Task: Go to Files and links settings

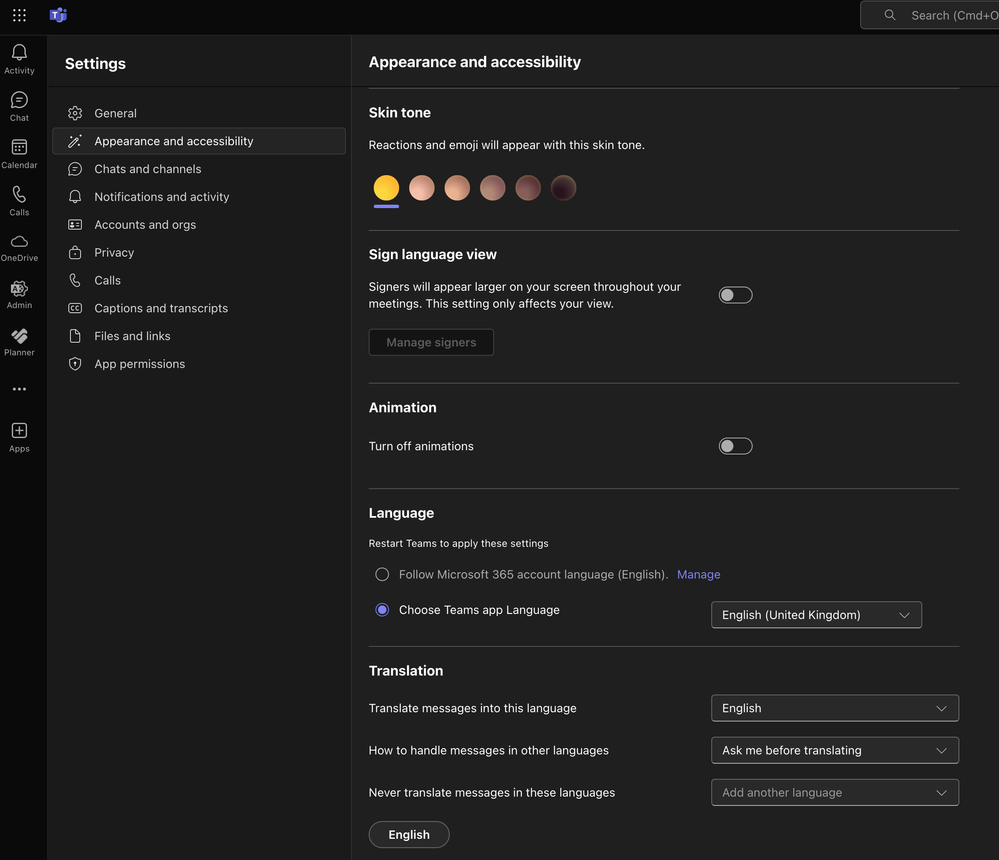Action: point(199,336)
